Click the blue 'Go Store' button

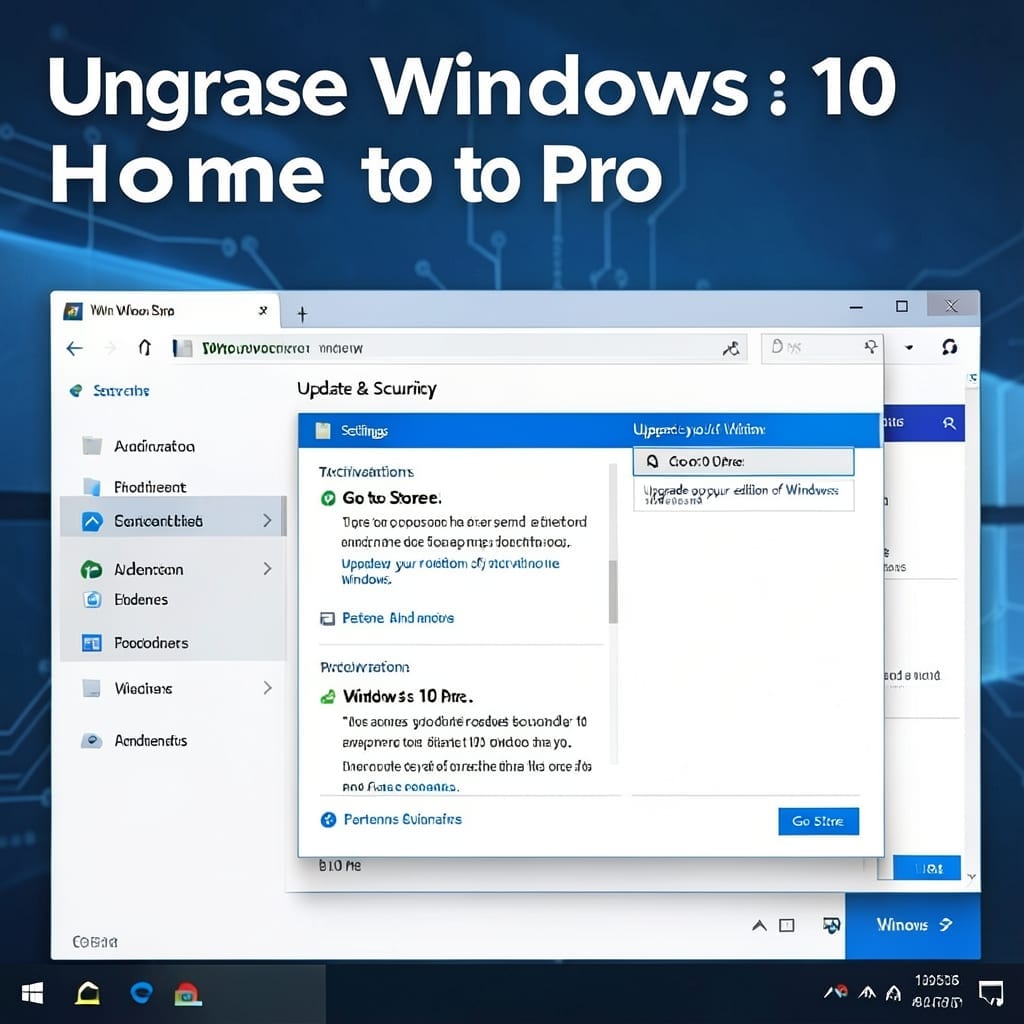[x=818, y=821]
